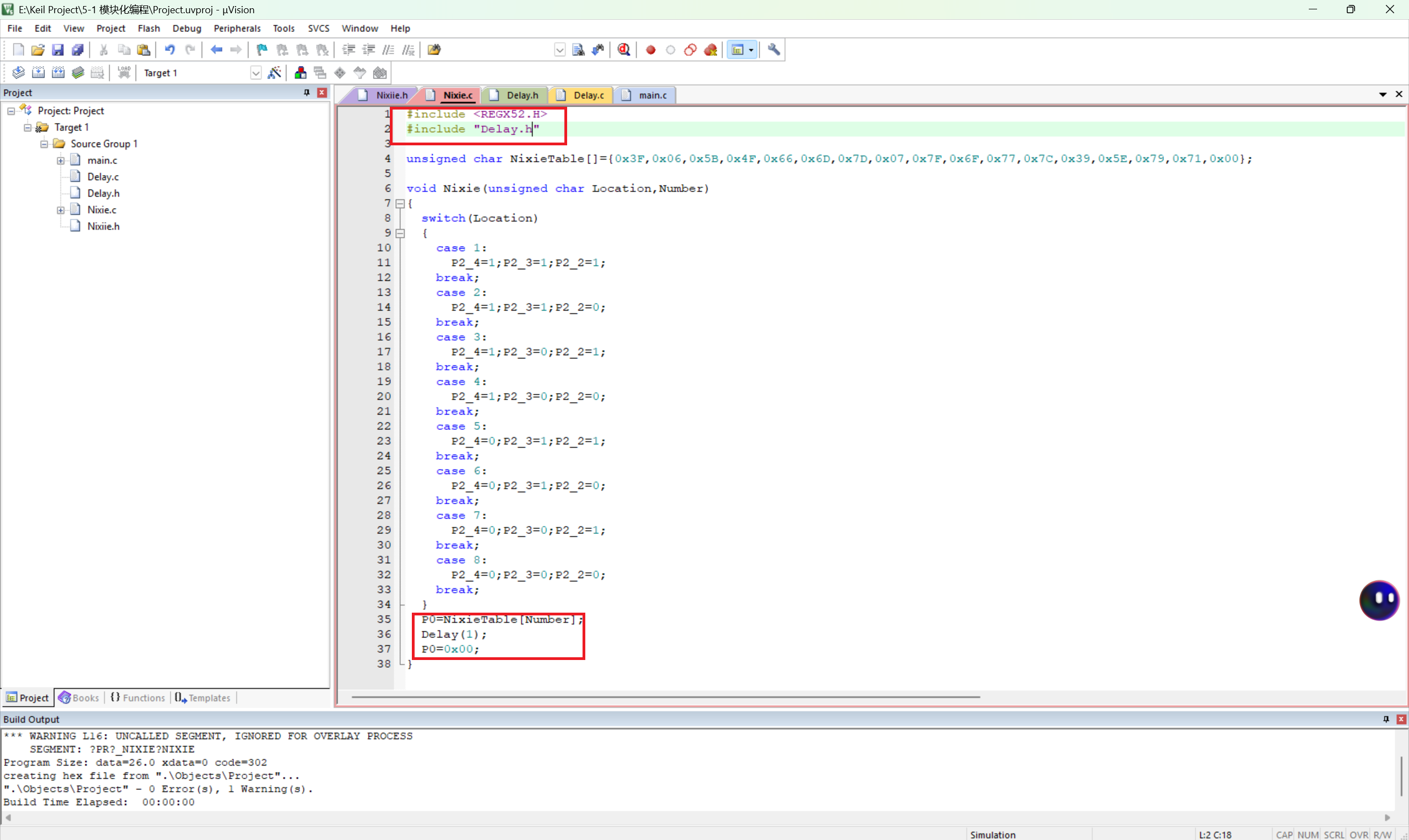Toggle the bookmark flag icon
The width and height of the screenshot is (1409, 840).
[262, 50]
